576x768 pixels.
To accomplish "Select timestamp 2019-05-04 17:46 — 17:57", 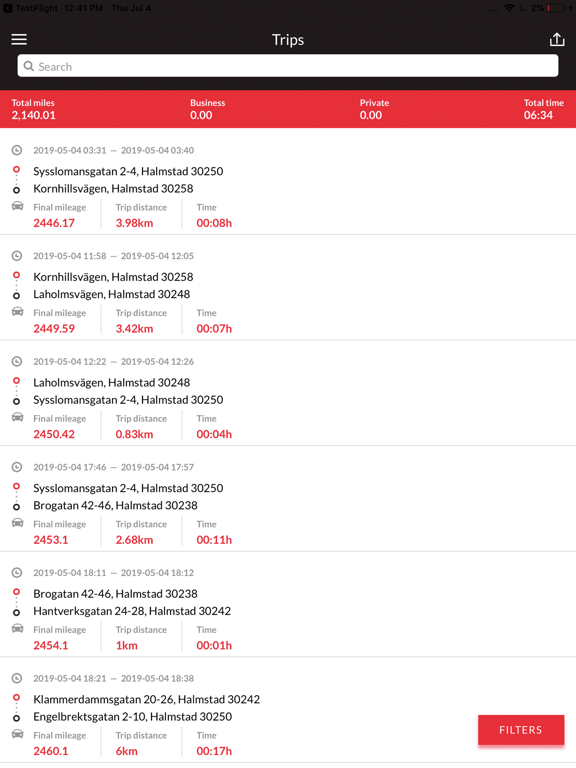I will point(114,467).
